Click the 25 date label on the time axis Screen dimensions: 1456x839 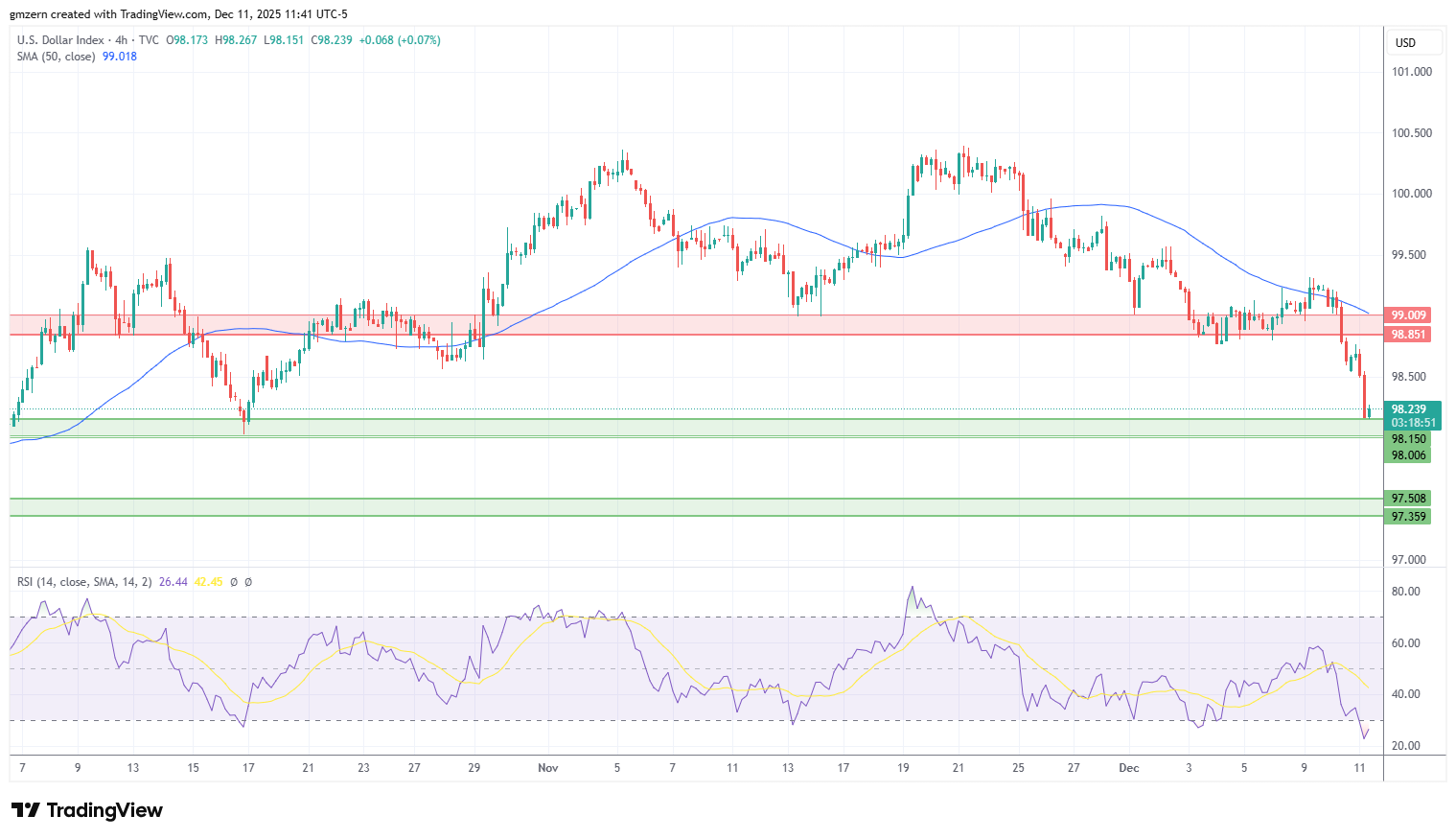click(x=1018, y=768)
